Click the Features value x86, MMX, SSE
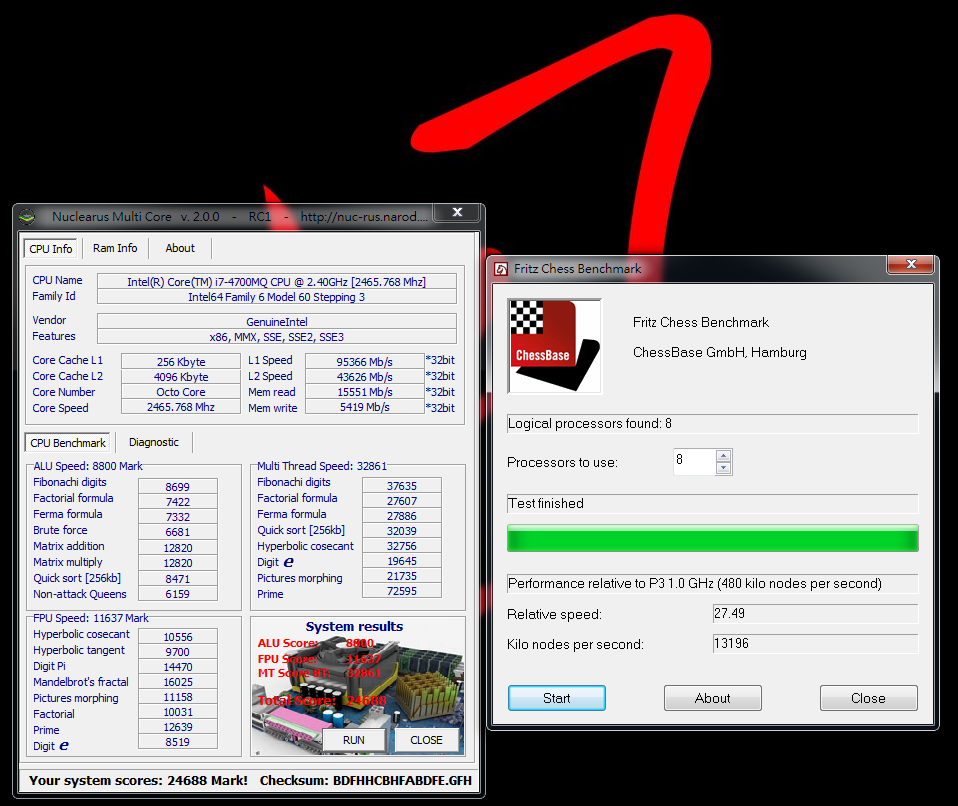Screen dimensions: 958x806 277,337
